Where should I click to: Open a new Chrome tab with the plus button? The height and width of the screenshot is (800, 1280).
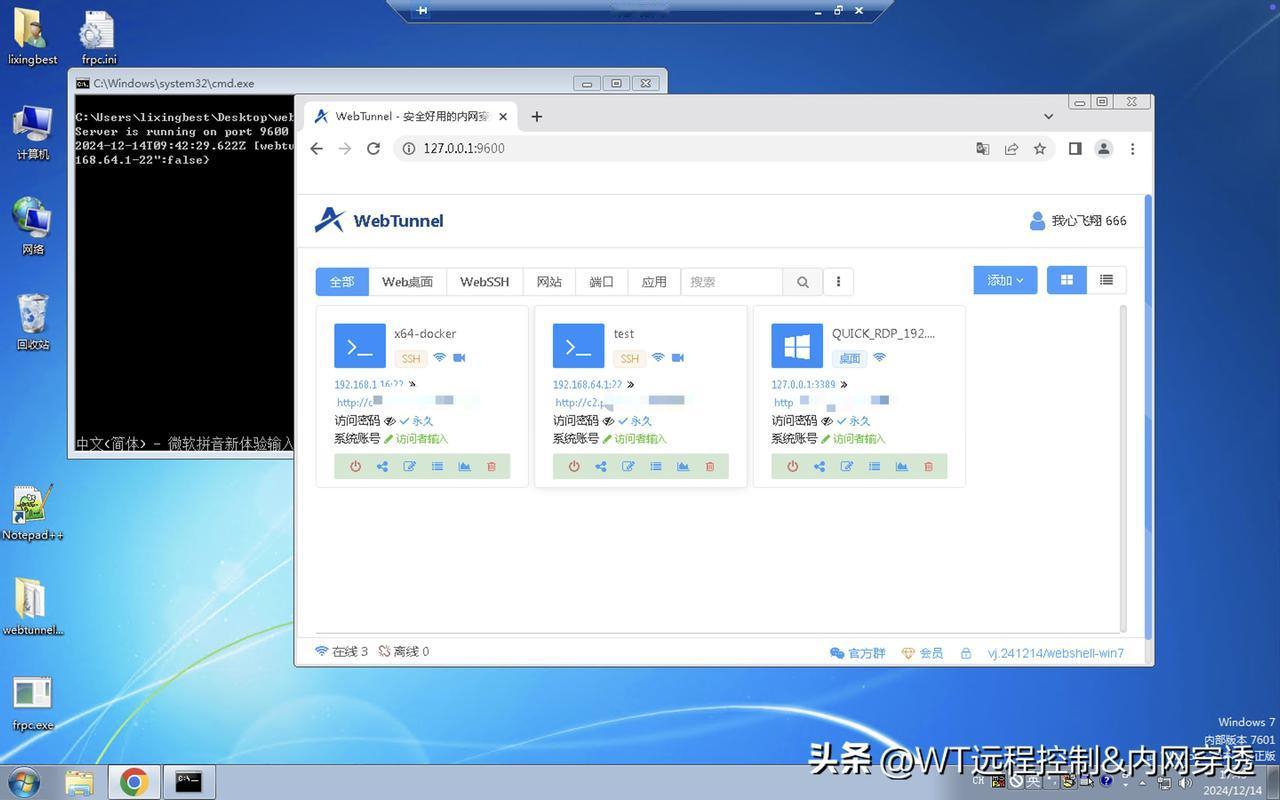(x=537, y=117)
